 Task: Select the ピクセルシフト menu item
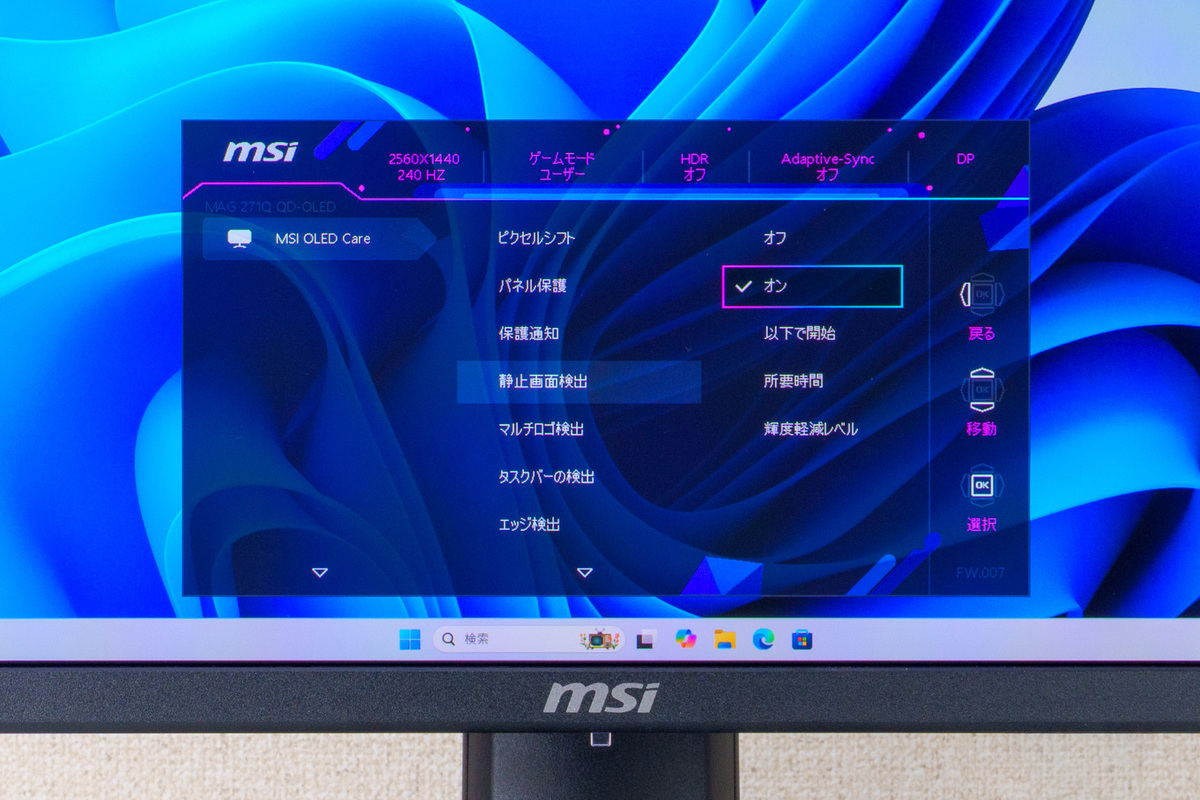point(537,239)
